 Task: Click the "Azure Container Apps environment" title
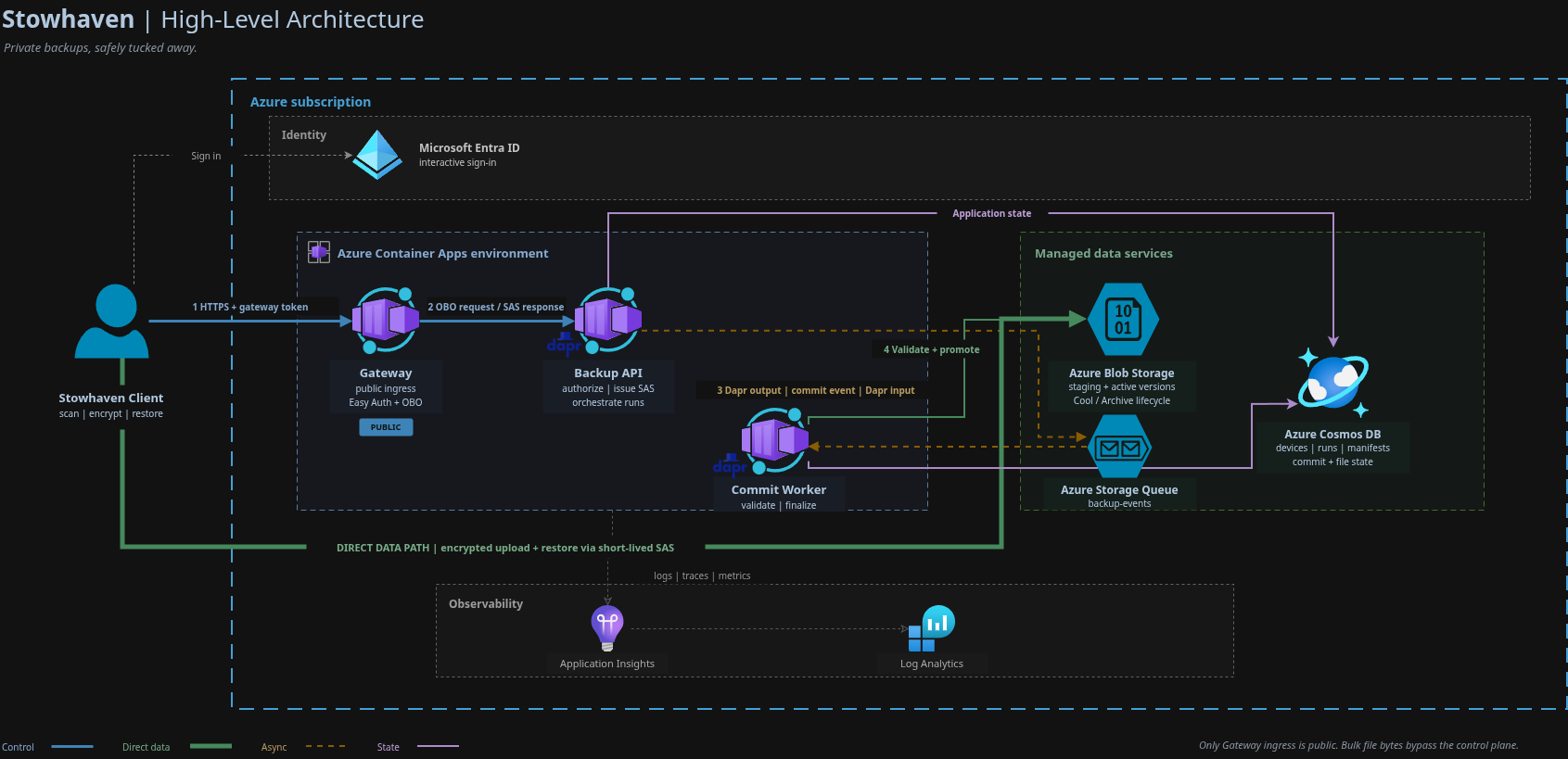tap(442, 253)
